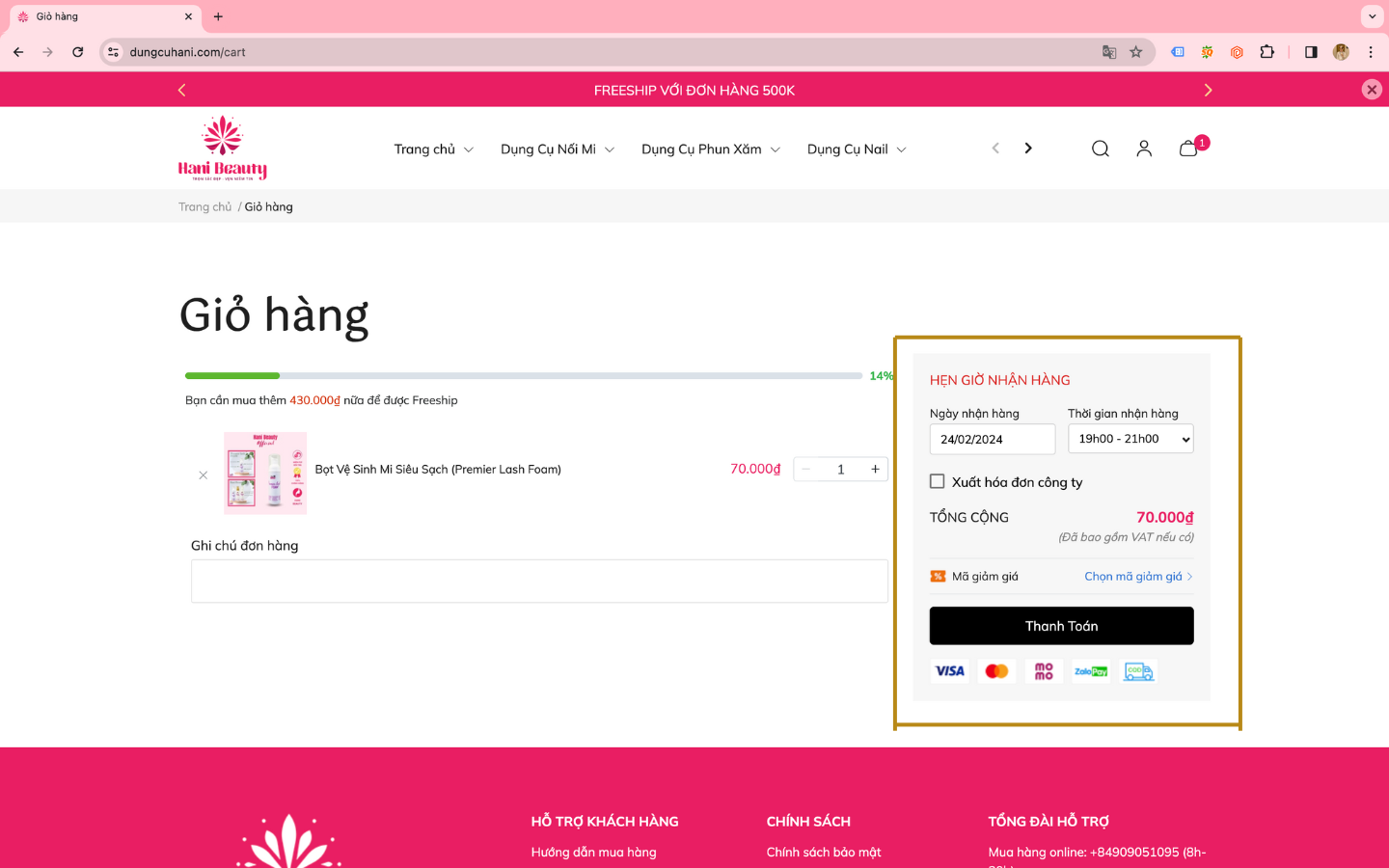Click the freeship progress bar
This screenshot has height=868, width=1389.
524,376
